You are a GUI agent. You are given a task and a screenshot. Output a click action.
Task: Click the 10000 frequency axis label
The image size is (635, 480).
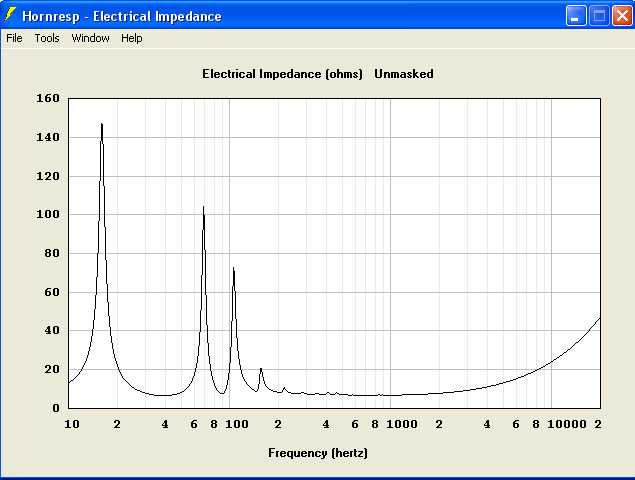pyautogui.click(x=567, y=424)
